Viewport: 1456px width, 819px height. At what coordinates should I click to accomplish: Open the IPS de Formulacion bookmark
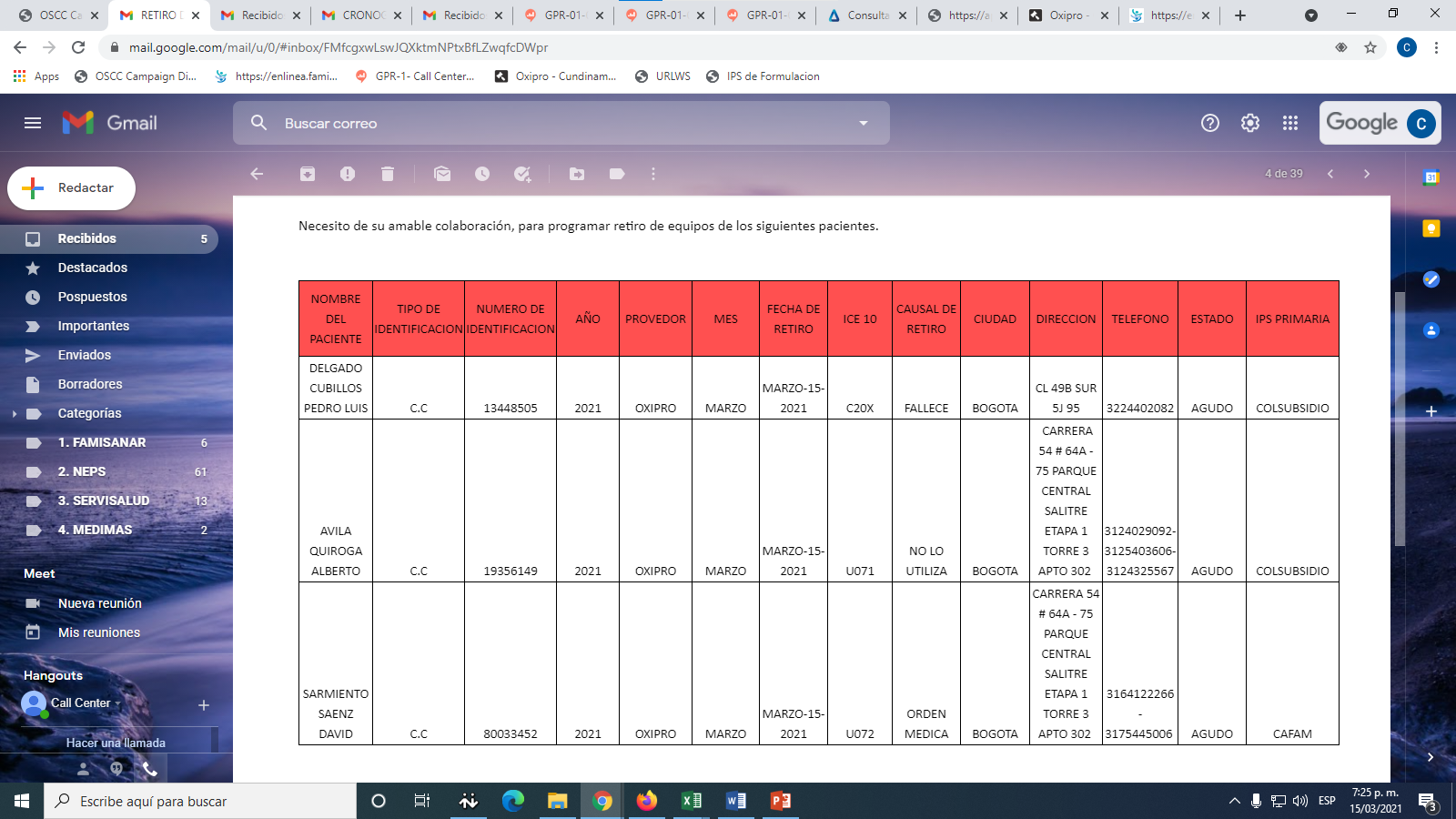[763, 76]
